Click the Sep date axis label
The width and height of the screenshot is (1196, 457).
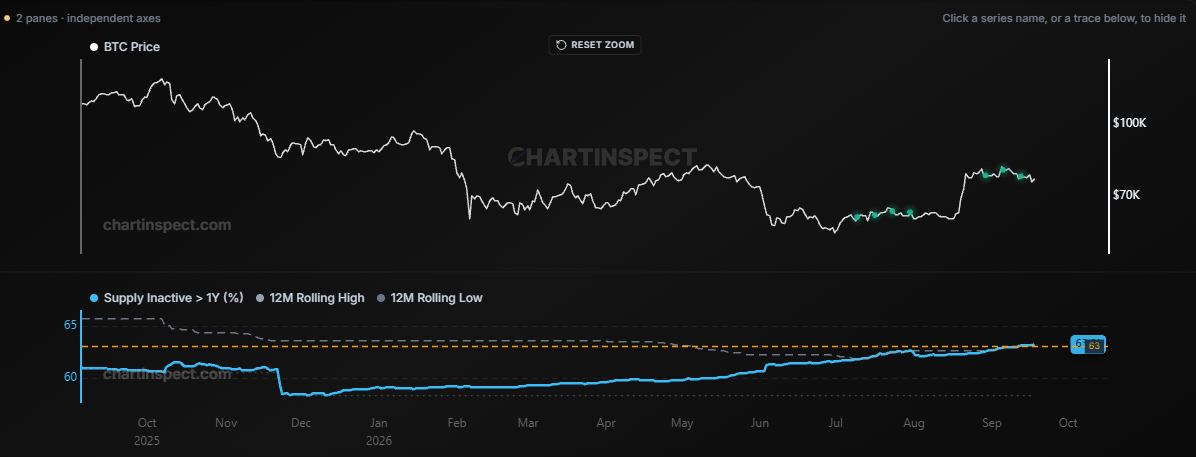992,423
